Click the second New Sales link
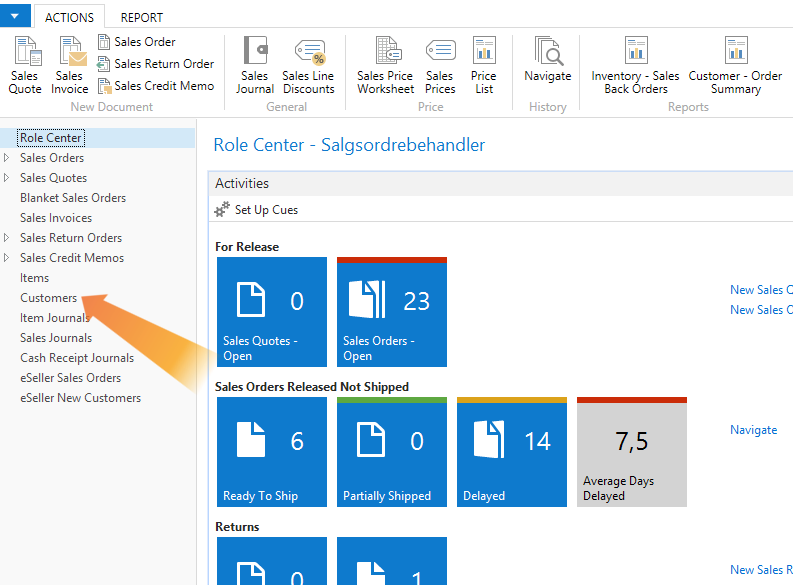The height and width of the screenshot is (585, 793). (761, 310)
